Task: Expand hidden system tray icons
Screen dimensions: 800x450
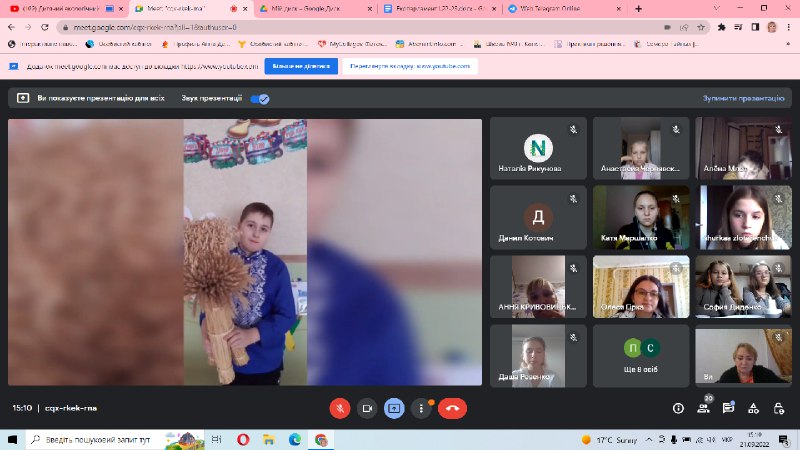Action: pyautogui.click(x=649, y=439)
